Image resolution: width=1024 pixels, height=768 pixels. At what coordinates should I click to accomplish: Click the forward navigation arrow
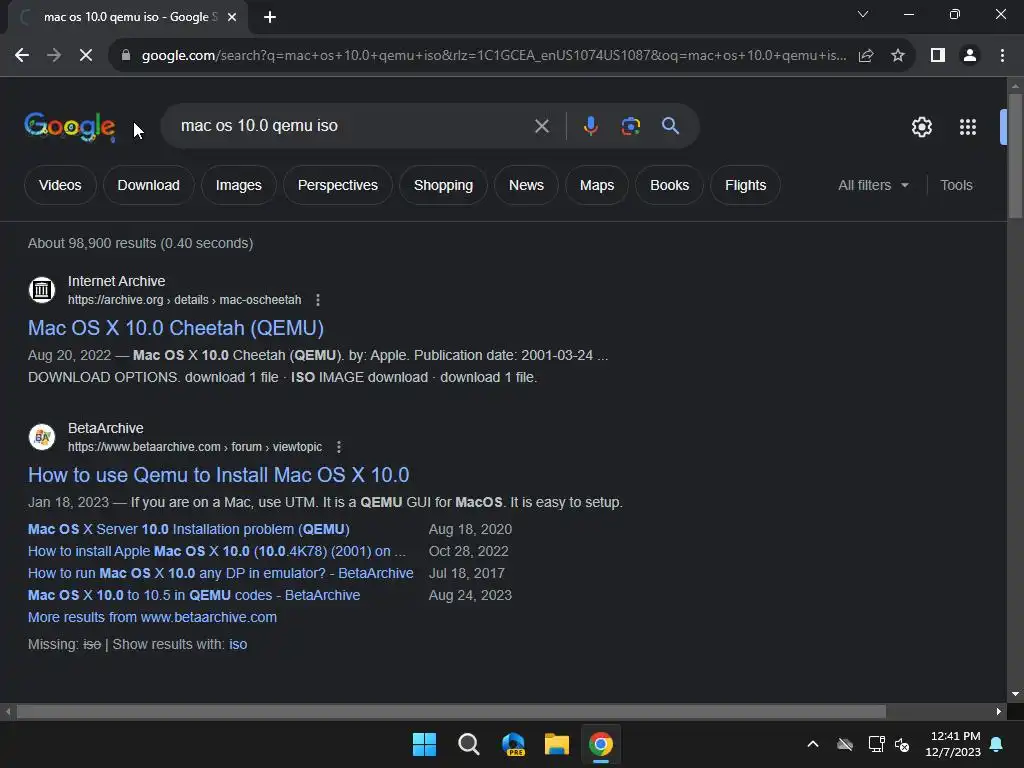point(54,56)
